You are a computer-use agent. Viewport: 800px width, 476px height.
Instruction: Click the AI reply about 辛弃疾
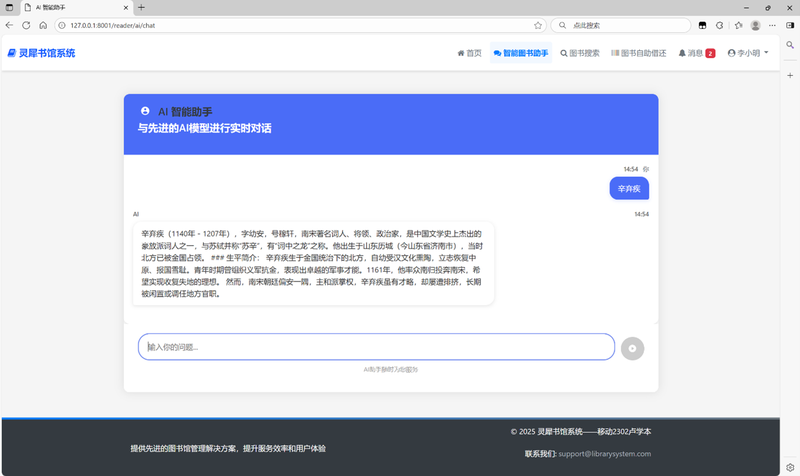pyautogui.click(x=313, y=263)
